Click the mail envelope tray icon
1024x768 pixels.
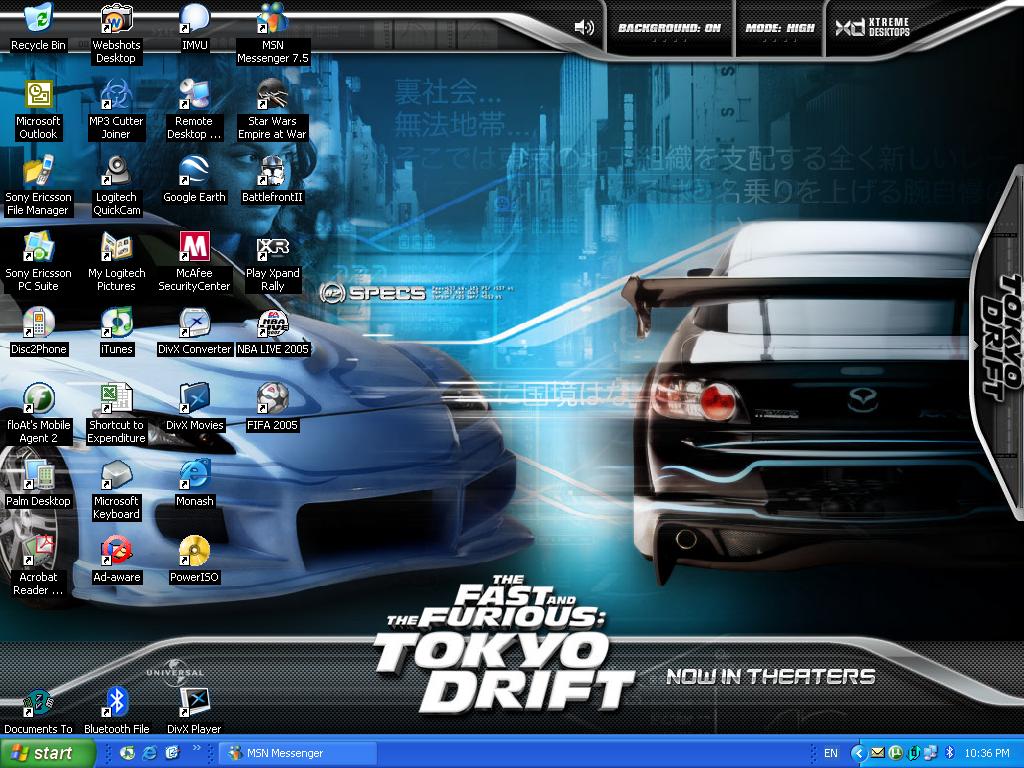point(878,753)
